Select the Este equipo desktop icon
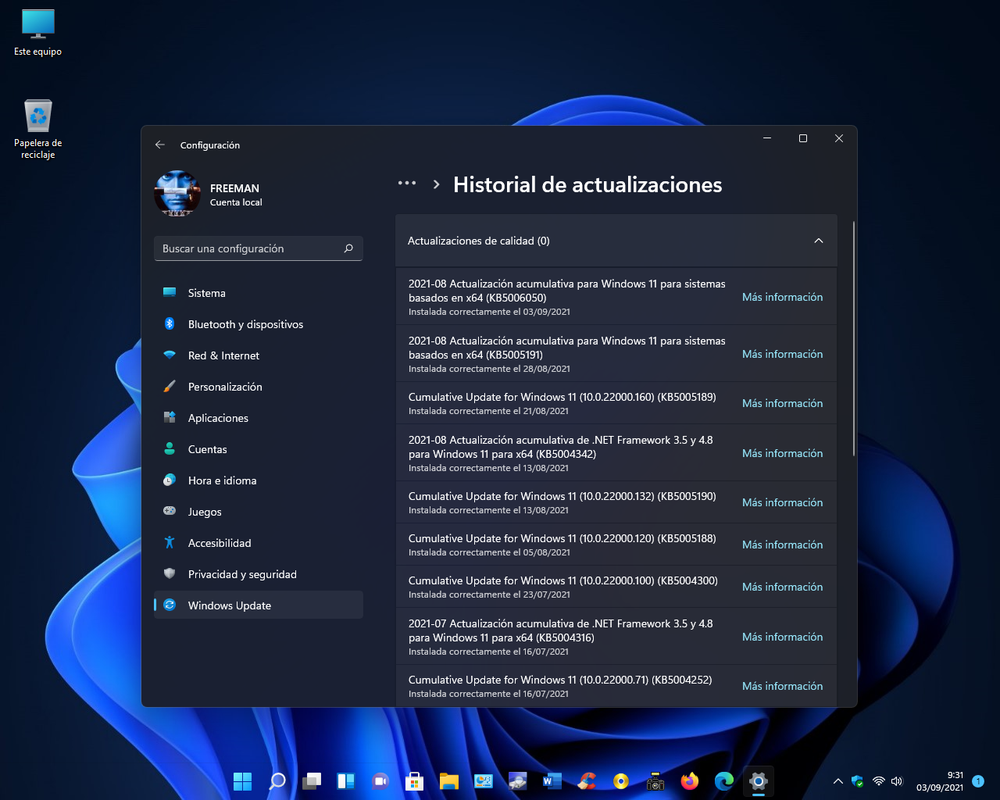This screenshot has height=800, width=1000. [x=38, y=33]
